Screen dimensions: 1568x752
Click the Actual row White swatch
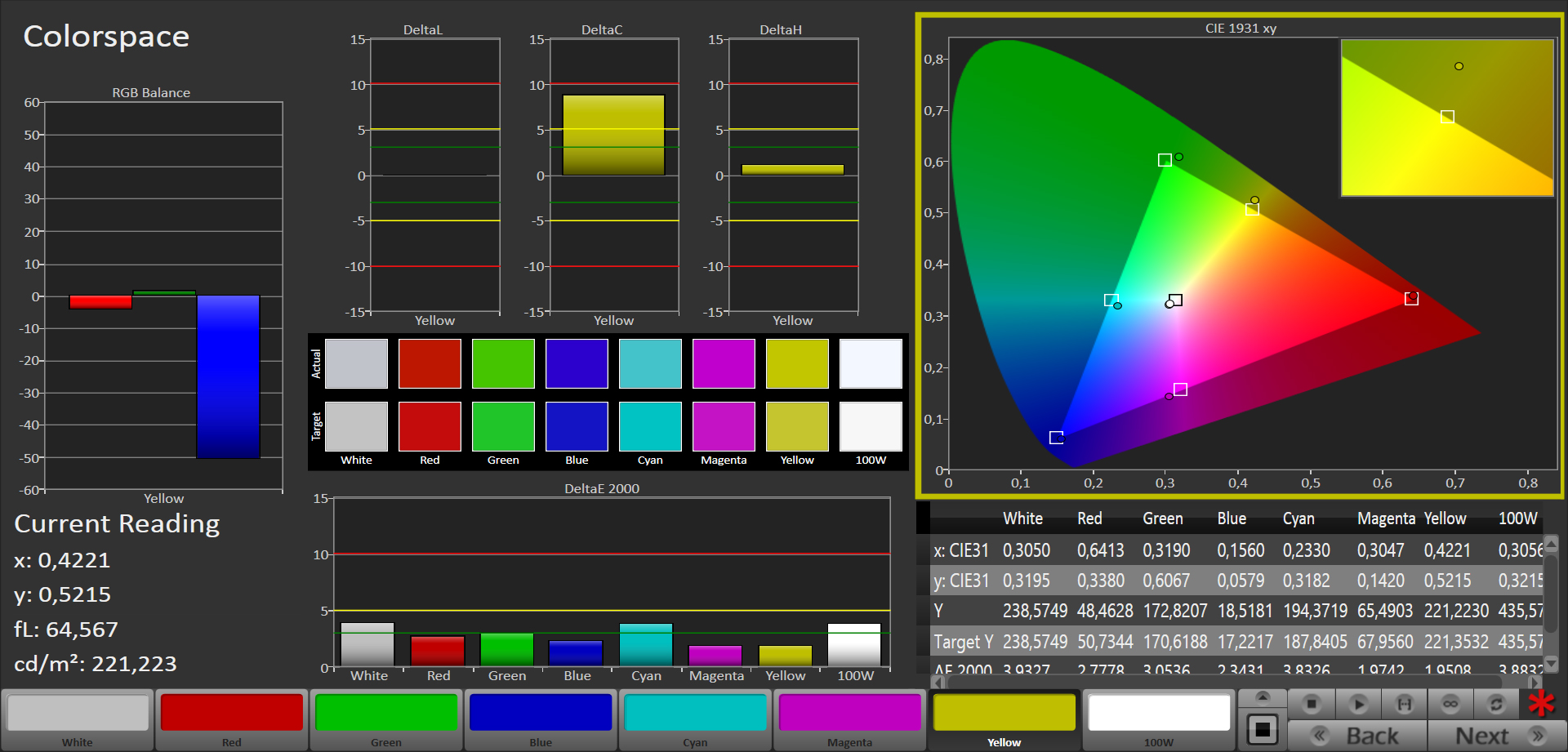(356, 363)
